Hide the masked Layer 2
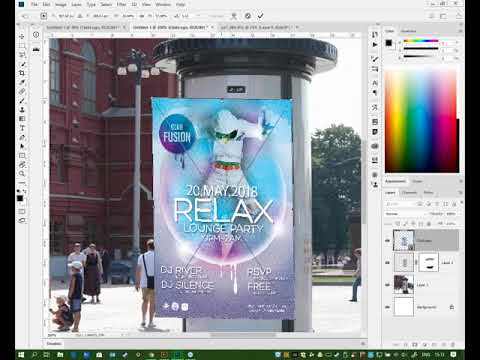 coord(388,263)
